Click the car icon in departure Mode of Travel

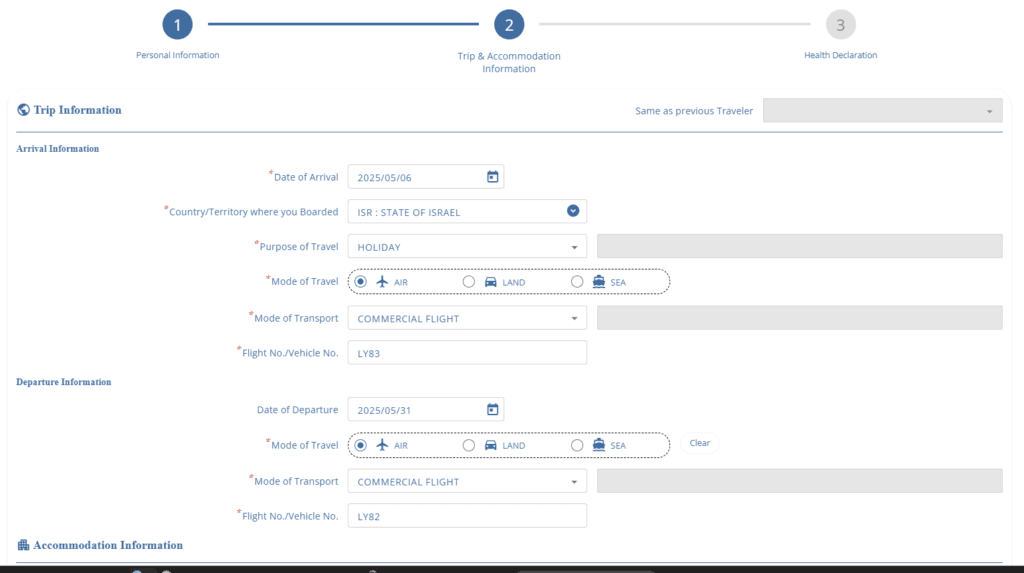[x=490, y=445]
